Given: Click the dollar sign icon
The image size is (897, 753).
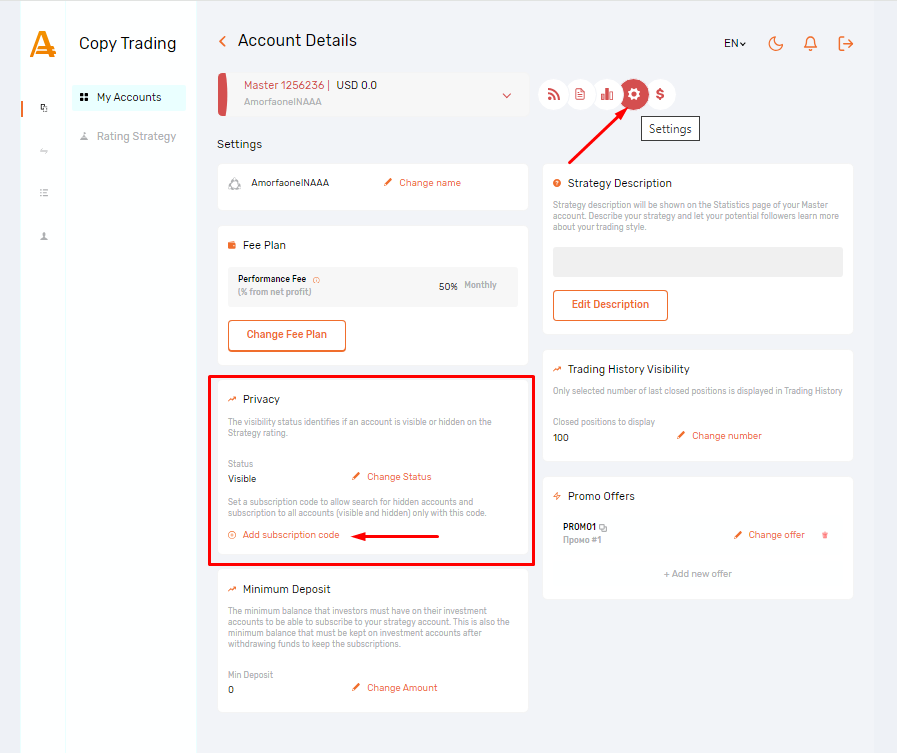Looking at the screenshot, I should (660, 95).
